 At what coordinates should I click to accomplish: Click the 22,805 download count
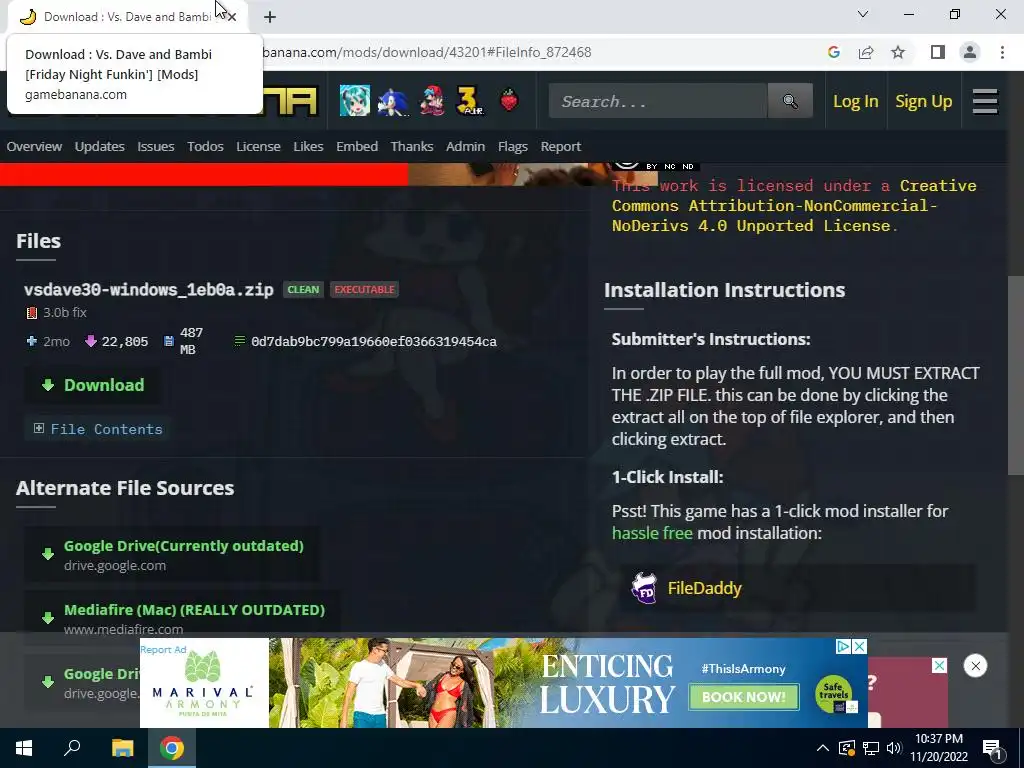125,342
